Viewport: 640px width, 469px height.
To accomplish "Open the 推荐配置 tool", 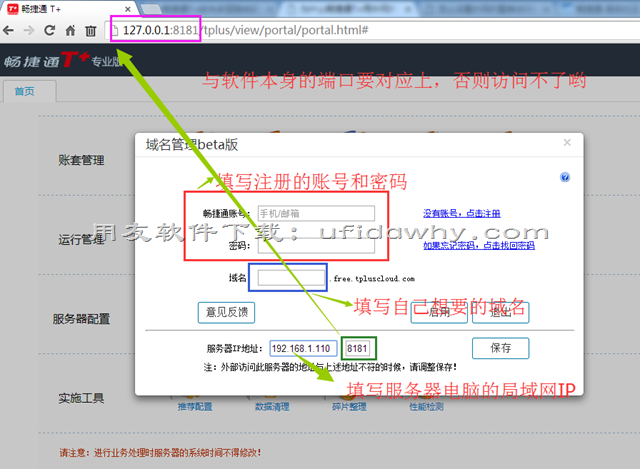I will click(x=195, y=407).
